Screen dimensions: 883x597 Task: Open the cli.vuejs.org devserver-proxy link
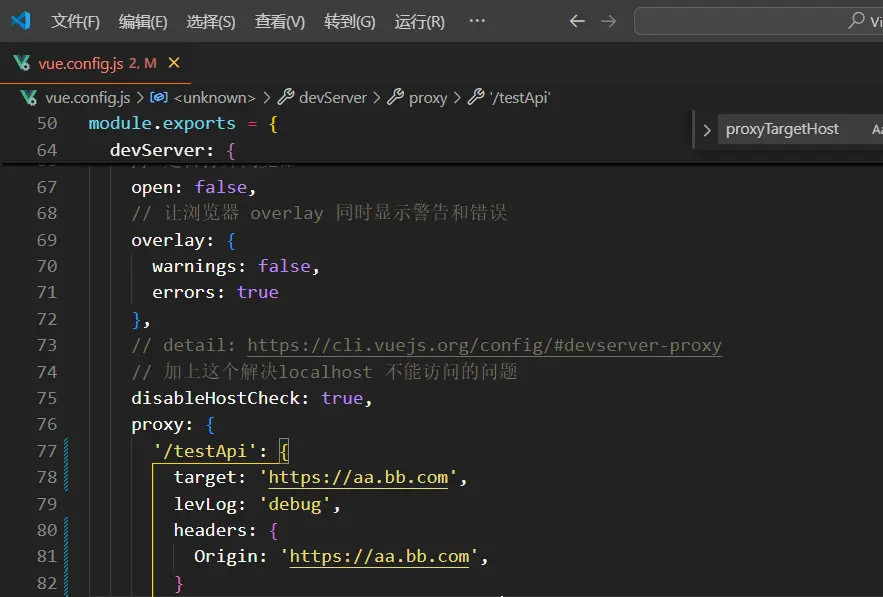pos(484,345)
